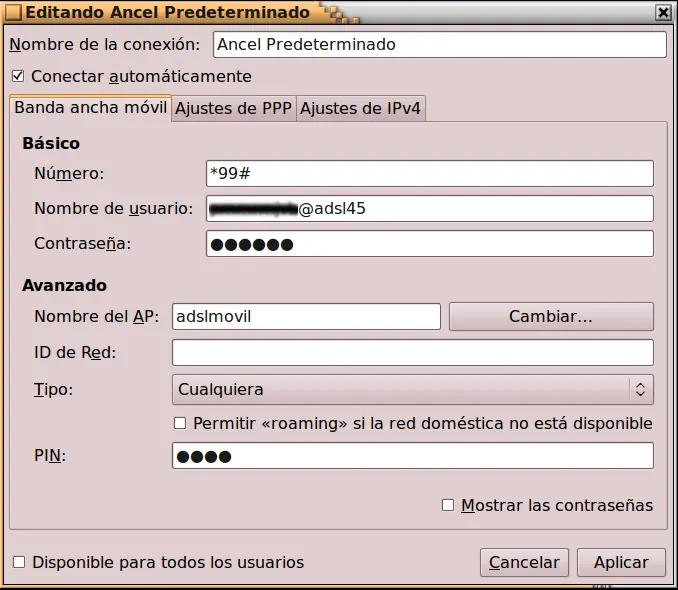Check Disponible para todos los usuarios

pyautogui.click(x=18, y=562)
